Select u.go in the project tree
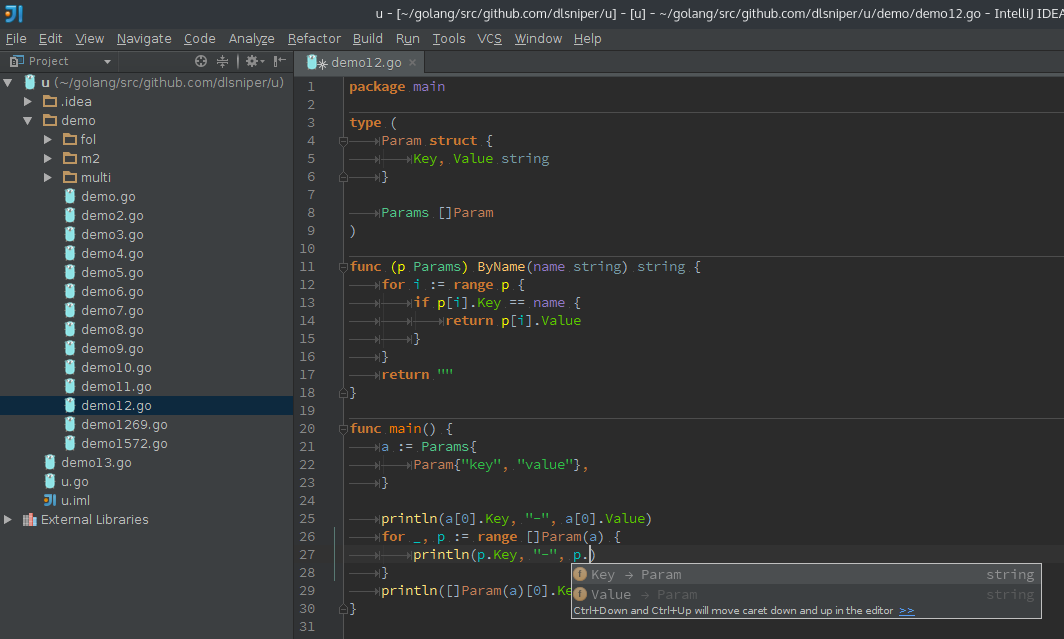Image resolution: width=1064 pixels, height=639 pixels. pyautogui.click(x=74, y=481)
